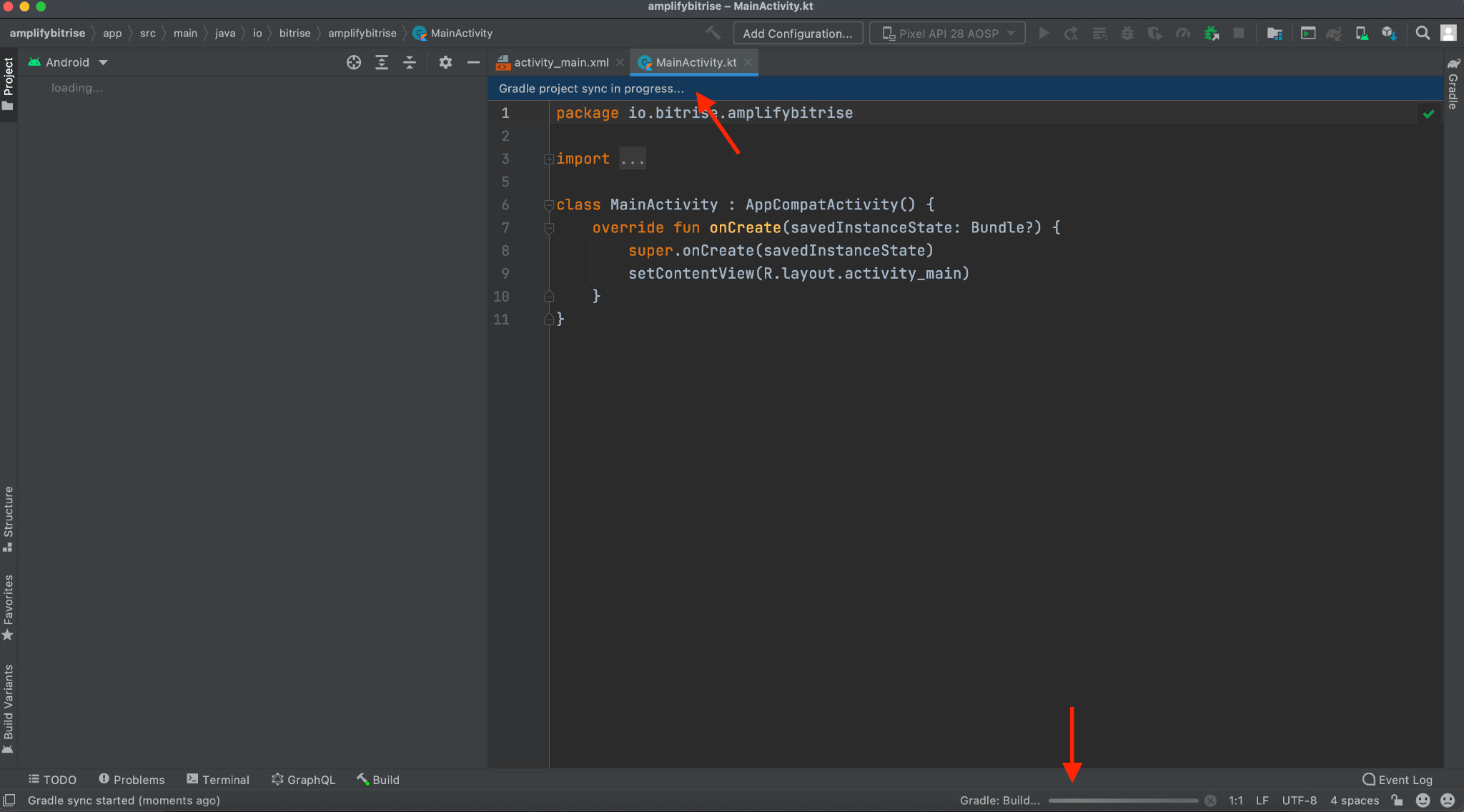This screenshot has width=1464, height=812.
Task: Click the Apply Code Changes icon
Action: 1099,33
